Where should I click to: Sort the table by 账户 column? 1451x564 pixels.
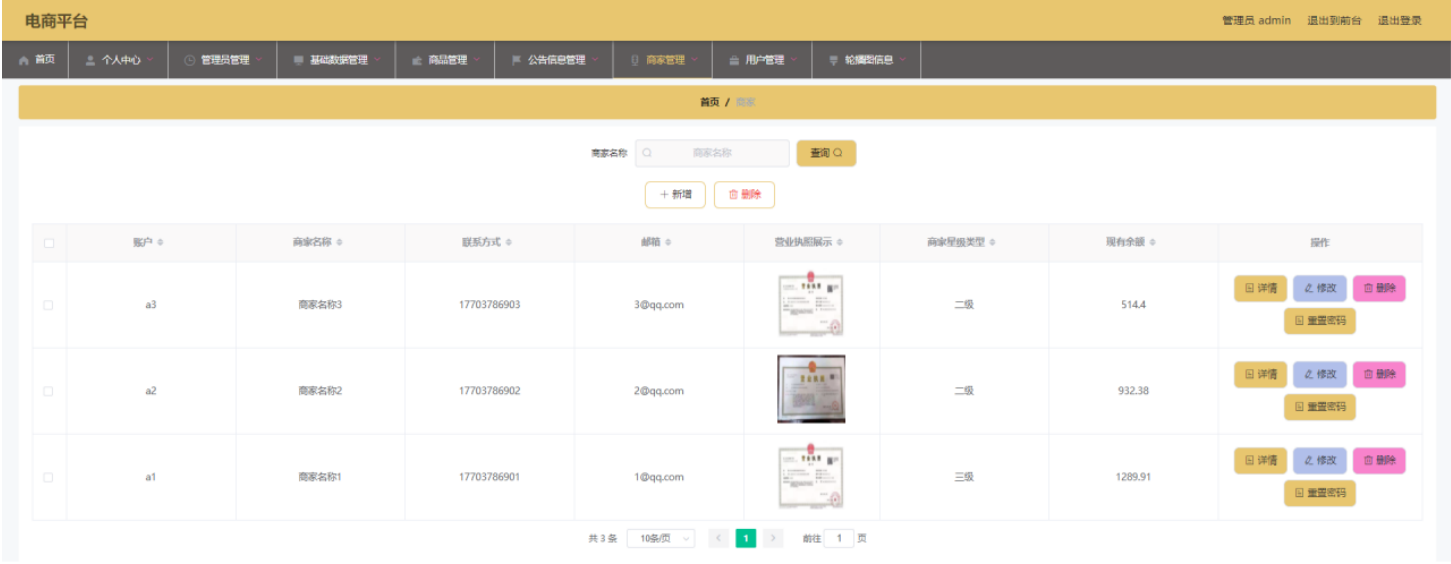coord(160,243)
